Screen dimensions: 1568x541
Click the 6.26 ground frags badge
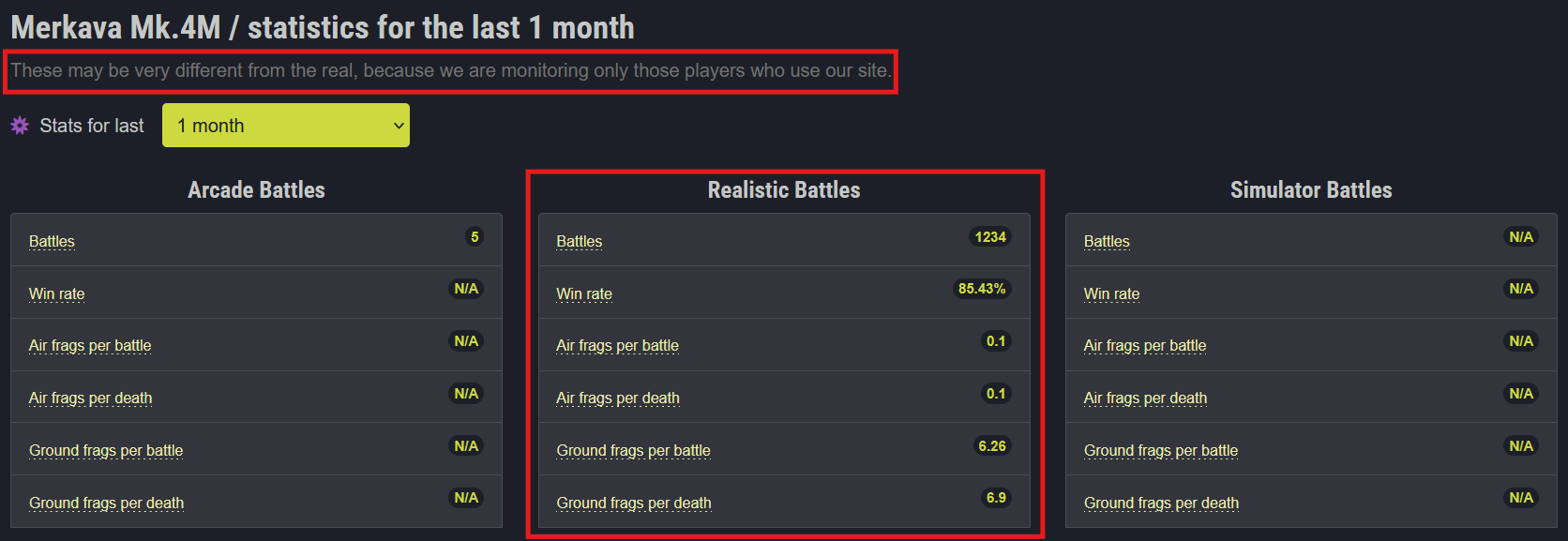tap(992, 446)
